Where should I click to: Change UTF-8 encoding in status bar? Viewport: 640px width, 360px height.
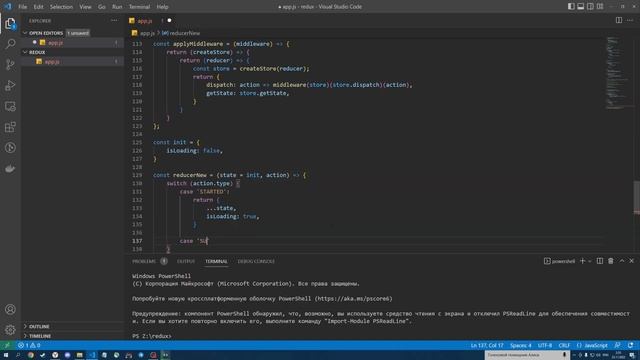tap(544, 345)
